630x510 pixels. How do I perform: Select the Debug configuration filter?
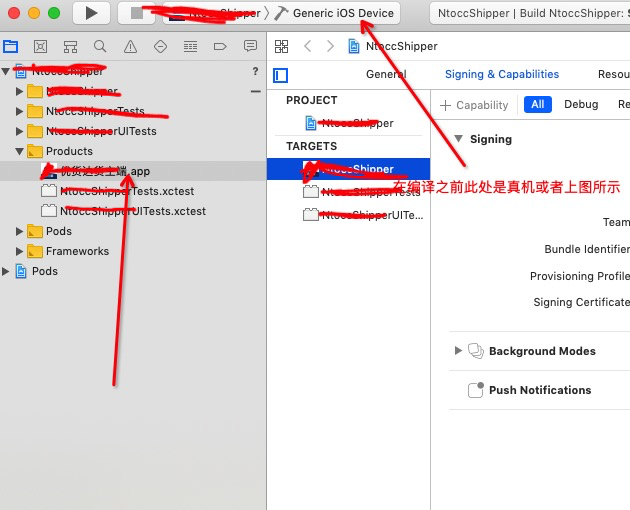tap(581, 104)
